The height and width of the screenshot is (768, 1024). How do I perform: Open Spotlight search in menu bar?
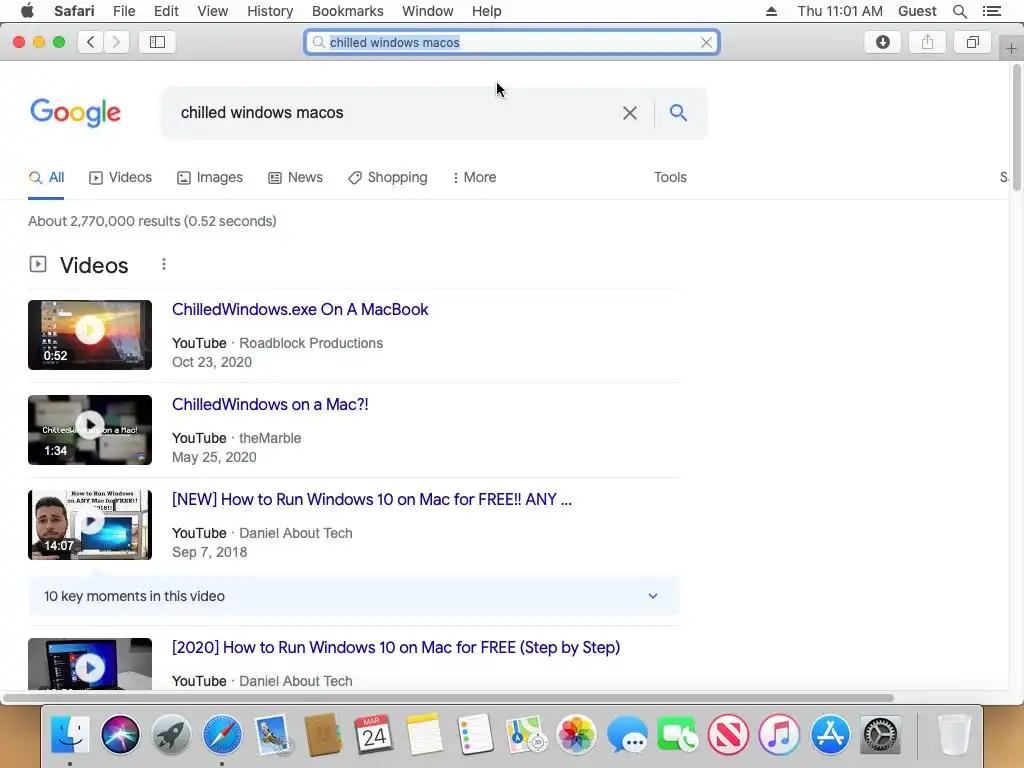pyautogui.click(x=959, y=11)
